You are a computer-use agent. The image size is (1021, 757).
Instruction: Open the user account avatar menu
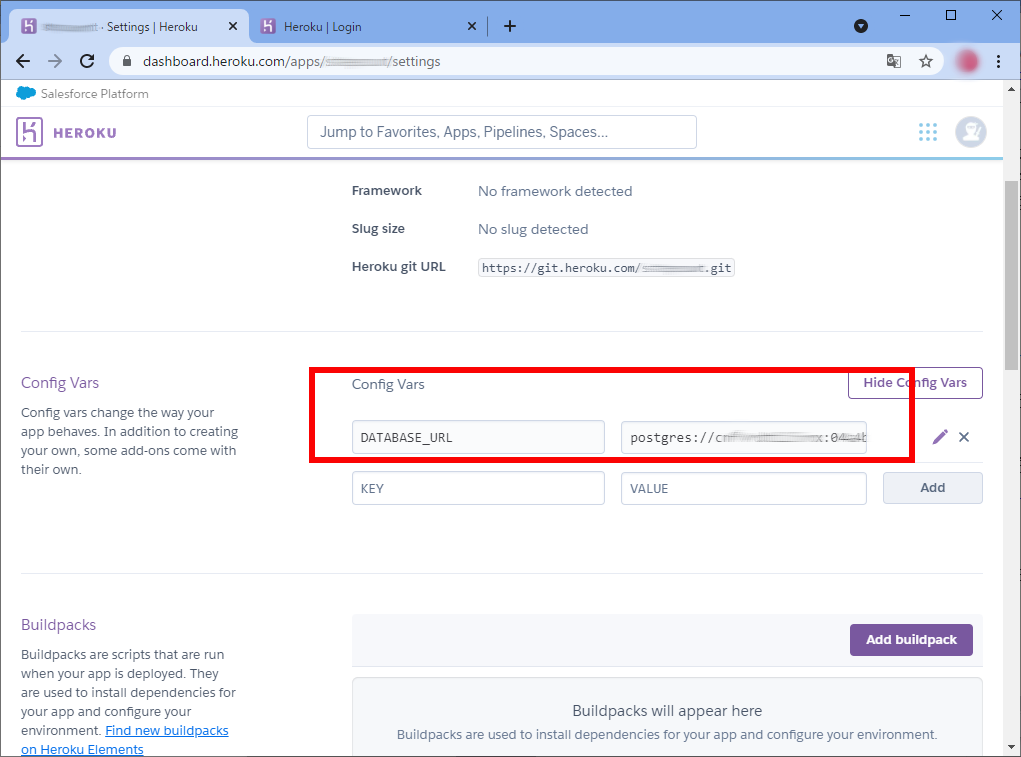coord(970,132)
